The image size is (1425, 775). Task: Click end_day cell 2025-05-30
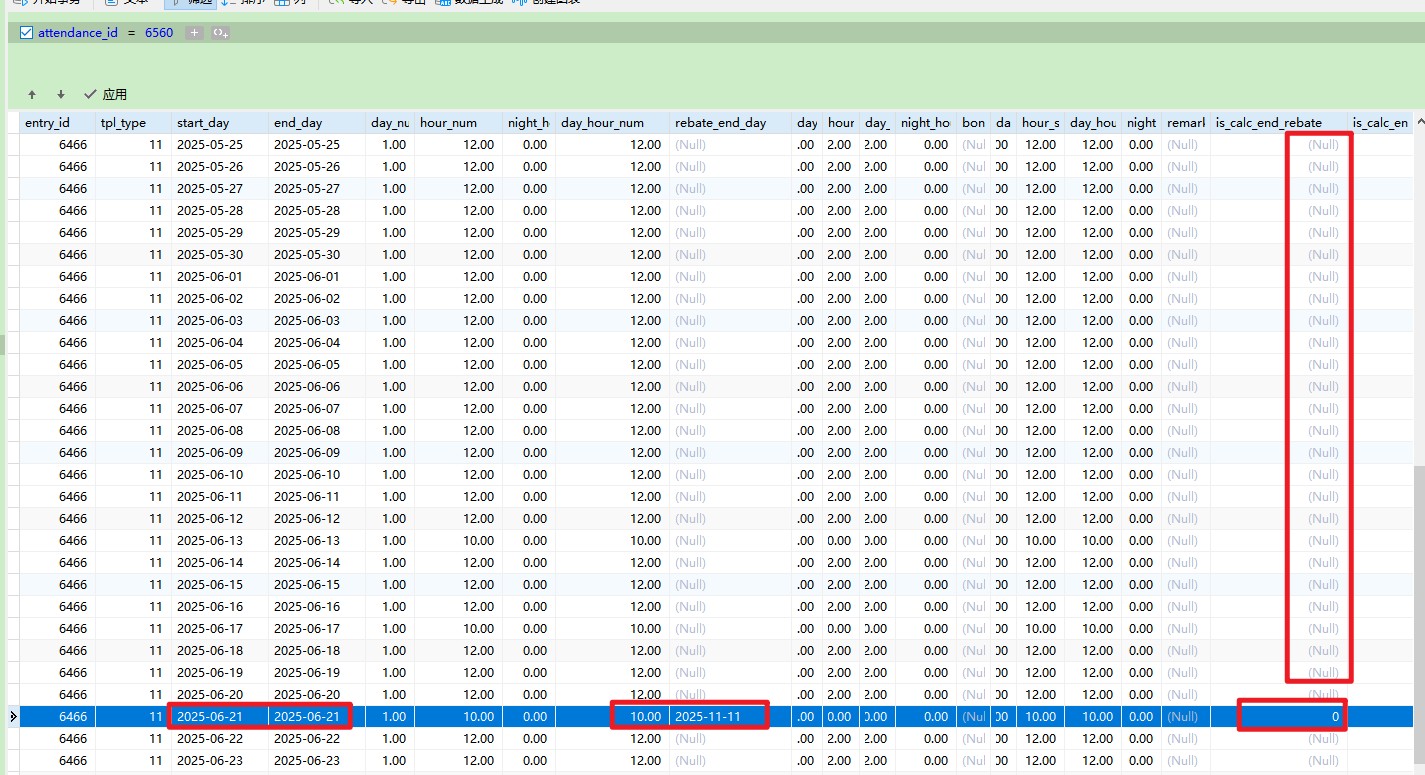click(317, 254)
